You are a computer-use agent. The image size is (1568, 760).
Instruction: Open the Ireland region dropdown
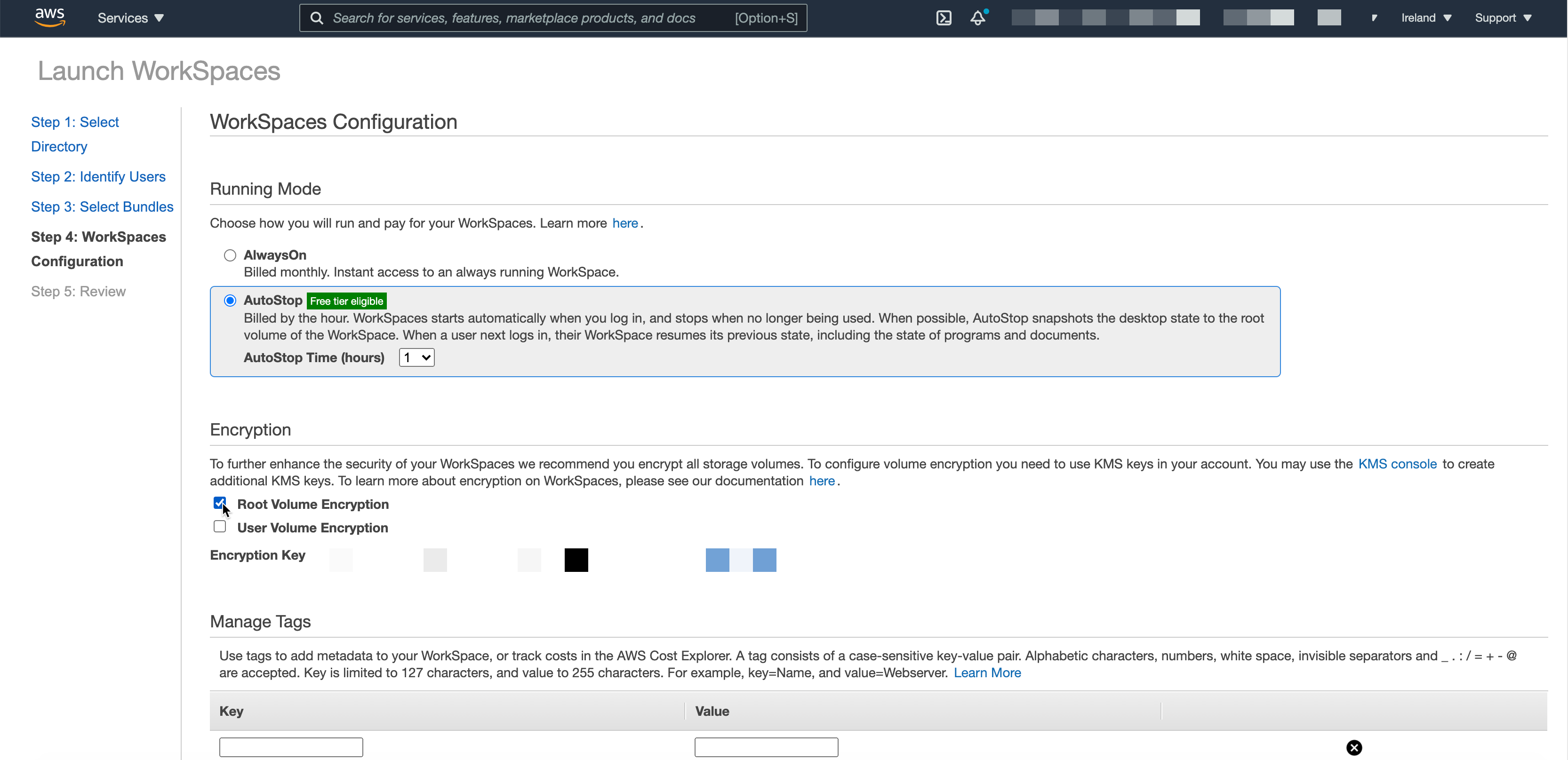[1426, 18]
